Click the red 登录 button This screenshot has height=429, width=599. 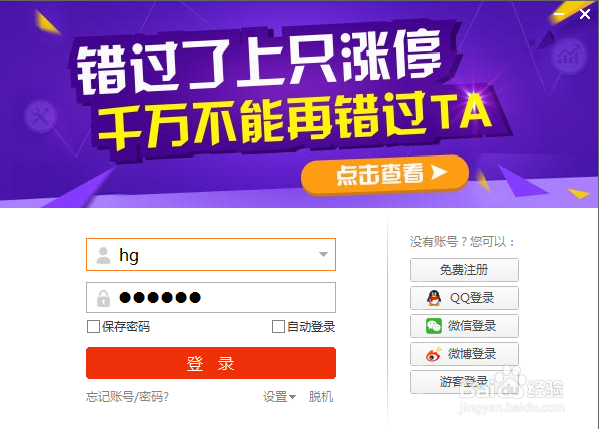pos(211,363)
